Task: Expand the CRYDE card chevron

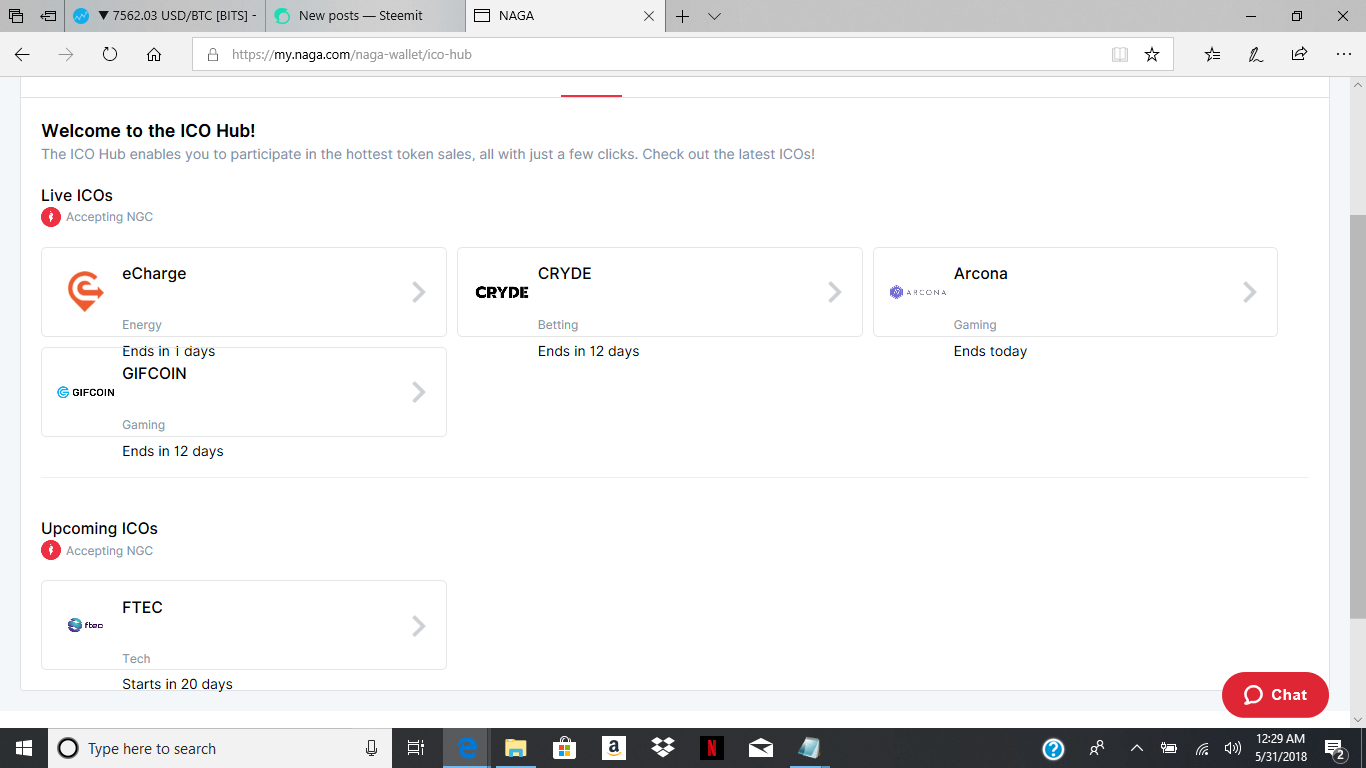Action: click(x=835, y=292)
